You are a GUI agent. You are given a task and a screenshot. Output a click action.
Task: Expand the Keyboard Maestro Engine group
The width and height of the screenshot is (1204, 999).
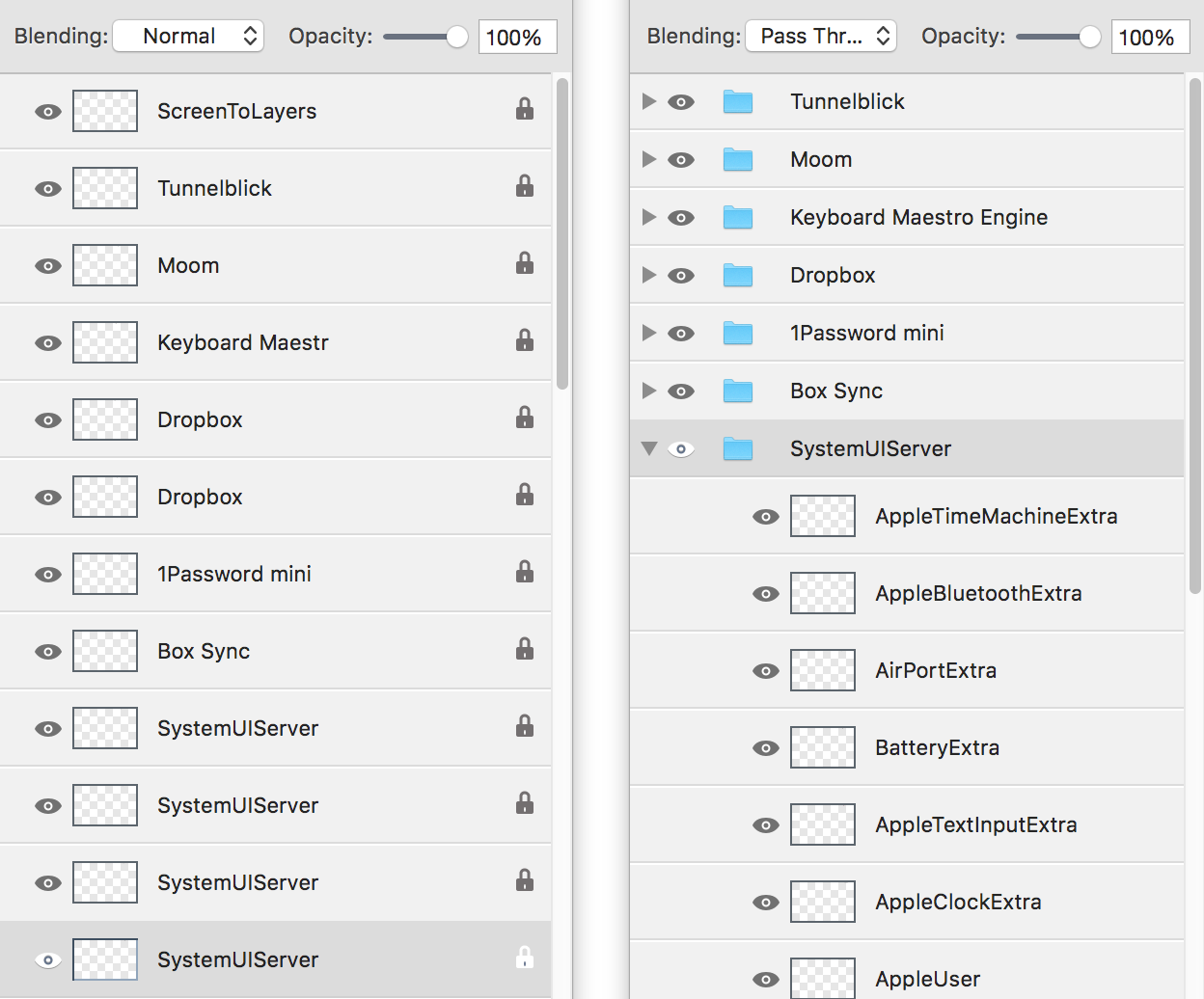pos(649,217)
